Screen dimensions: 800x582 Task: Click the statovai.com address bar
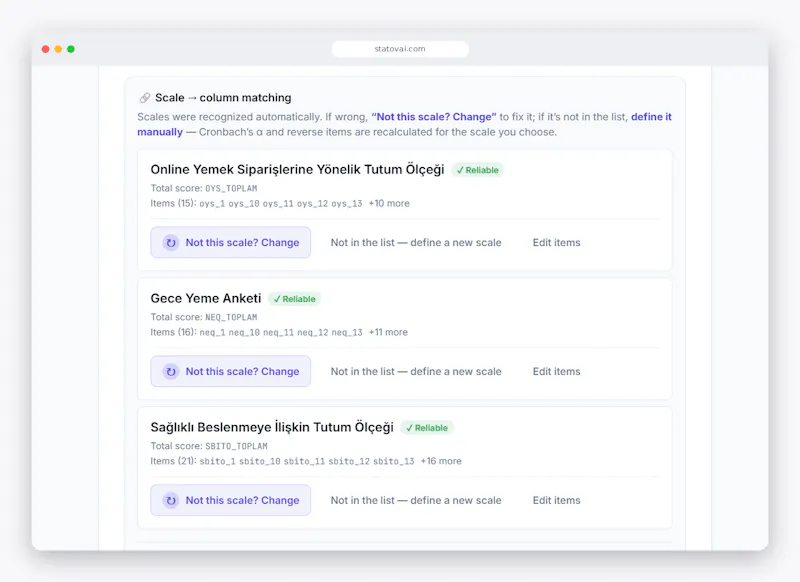click(x=400, y=49)
